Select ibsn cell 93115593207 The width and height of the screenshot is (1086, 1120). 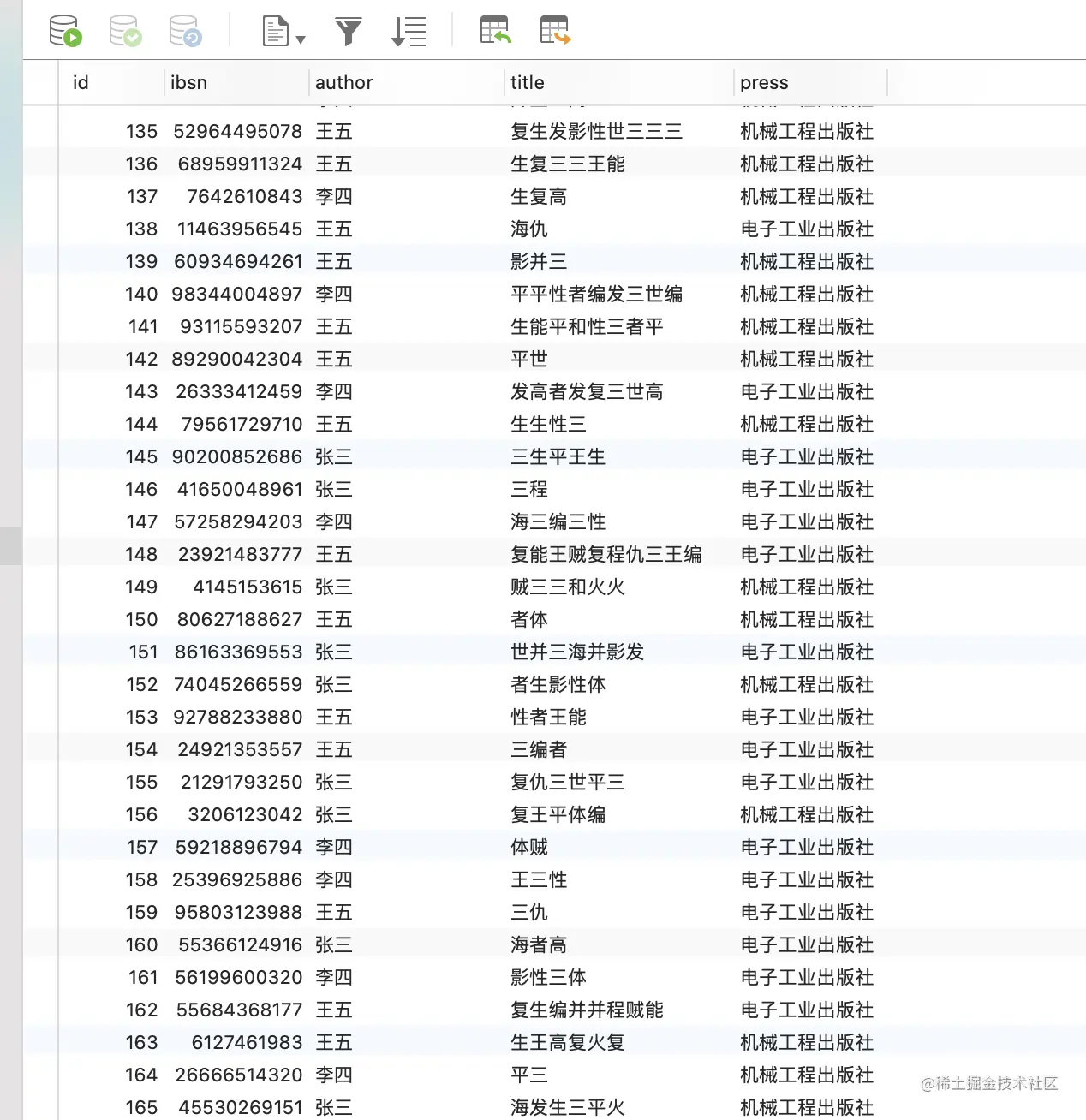(x=241, y=327)
